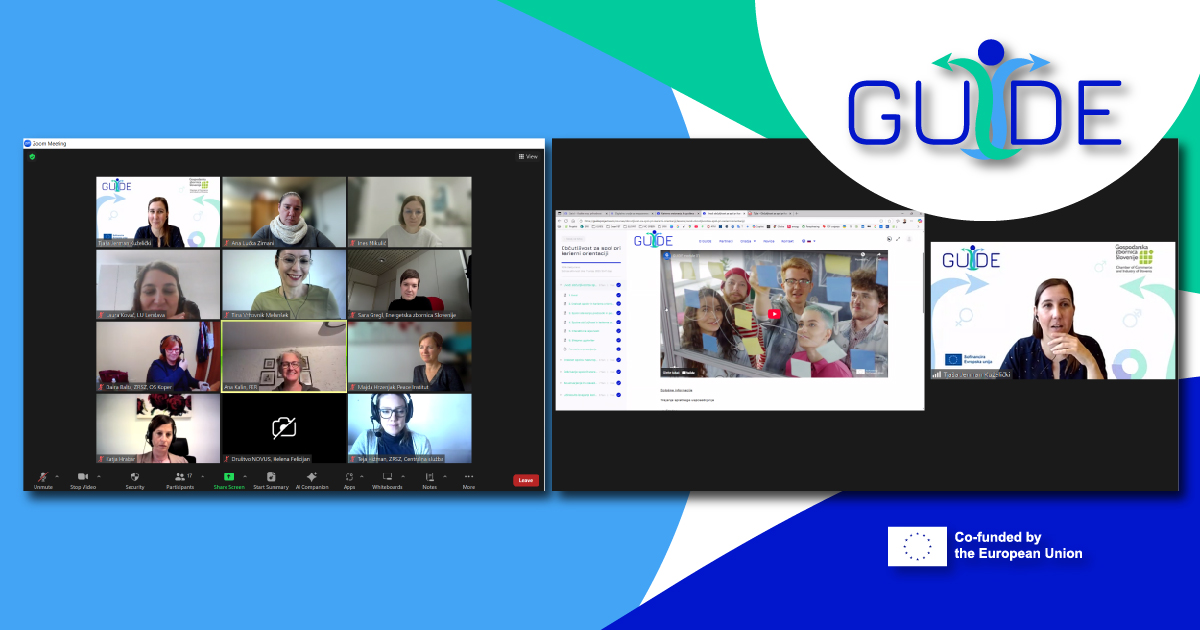Viewport: 1200px width, 630px height.
Task: Select the camera-off participant tile
Action: [284, 428]
